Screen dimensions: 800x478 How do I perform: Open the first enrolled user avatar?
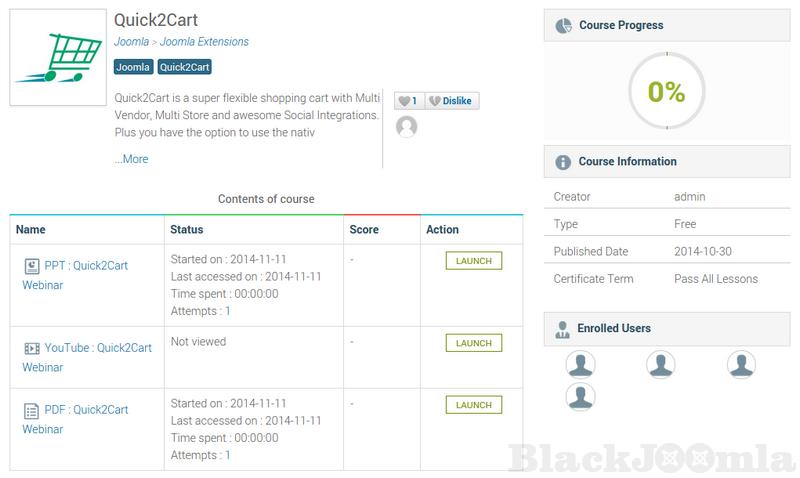click(580, 365)
